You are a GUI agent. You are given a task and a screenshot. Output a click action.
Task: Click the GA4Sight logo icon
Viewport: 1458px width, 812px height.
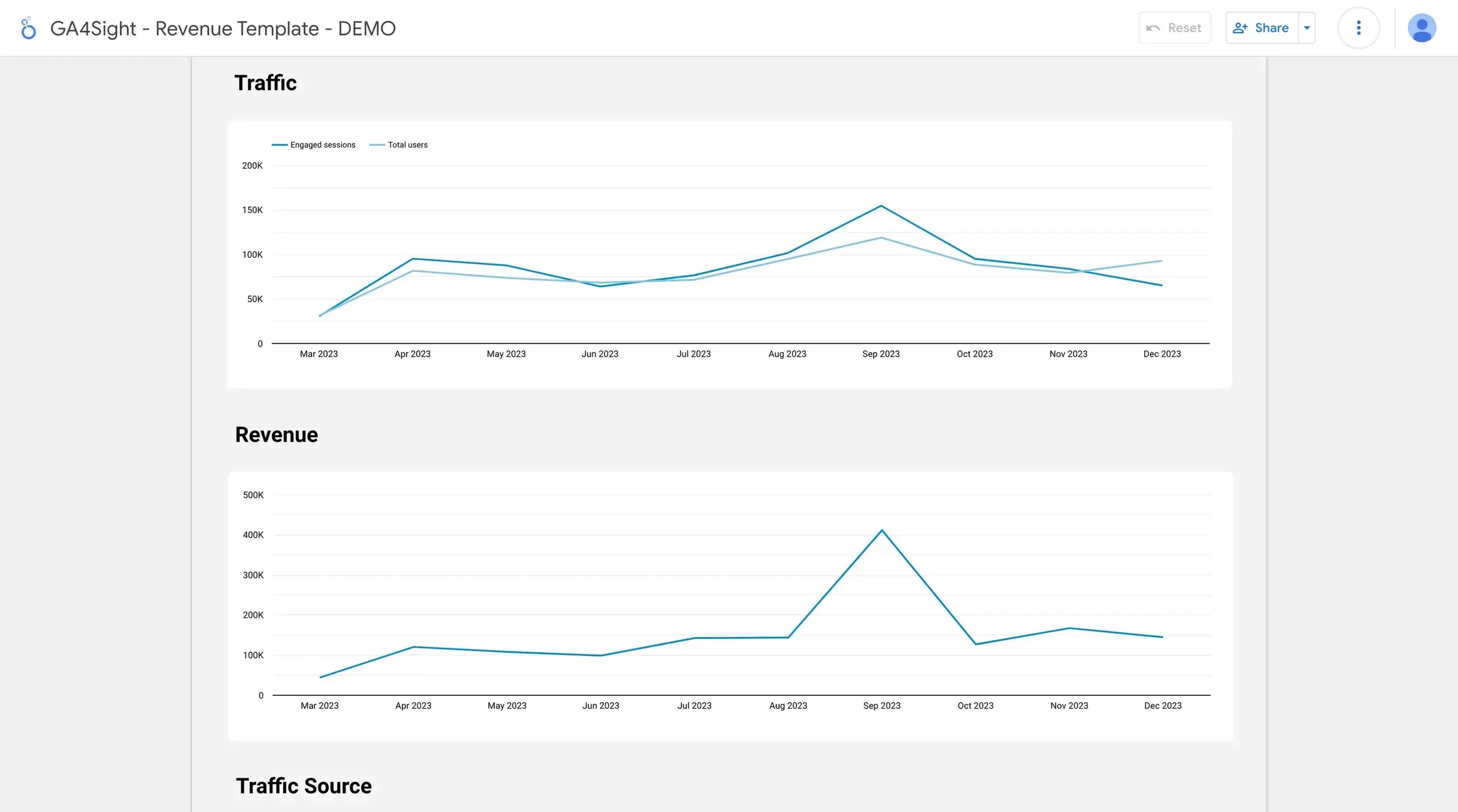pyautogui.click(x=28, y=27)
